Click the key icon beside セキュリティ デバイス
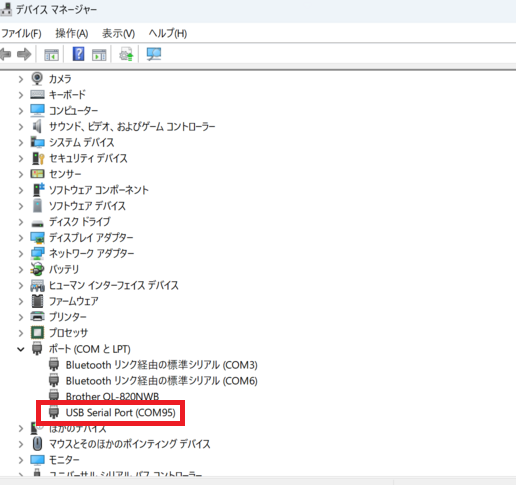516x485 pixels. [38, 158]
